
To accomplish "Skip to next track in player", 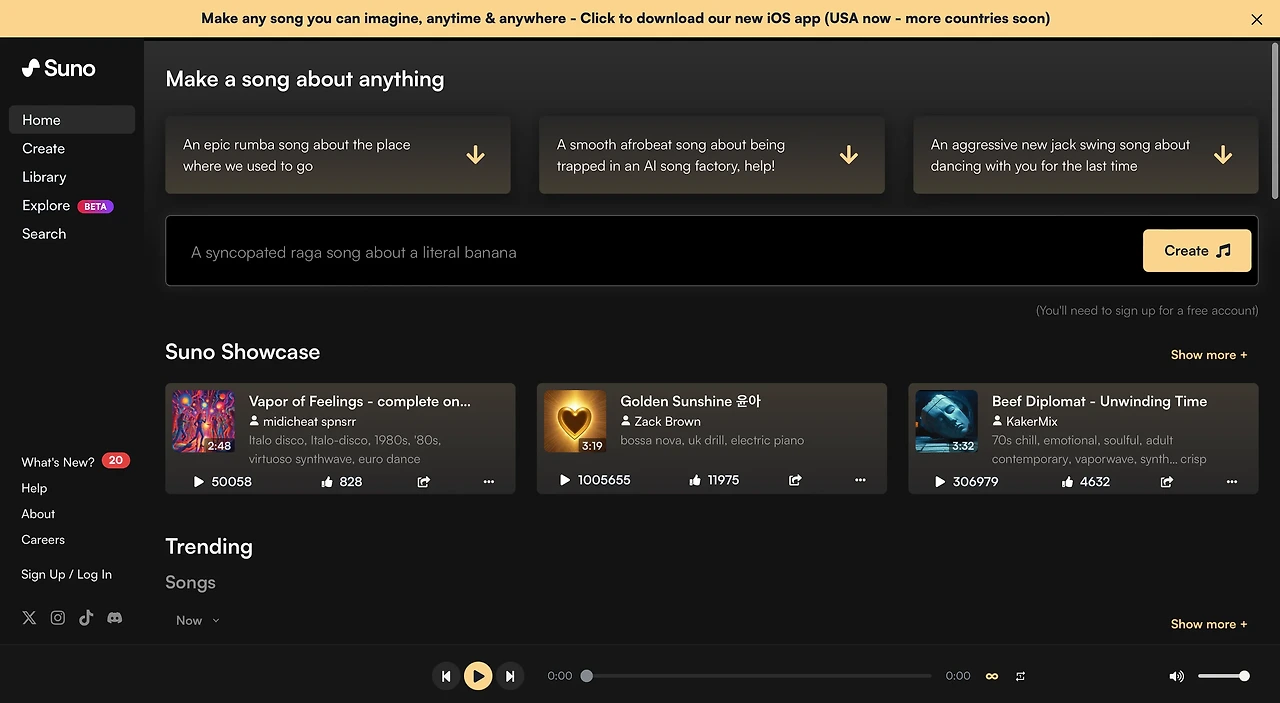I will click(510, 676).
